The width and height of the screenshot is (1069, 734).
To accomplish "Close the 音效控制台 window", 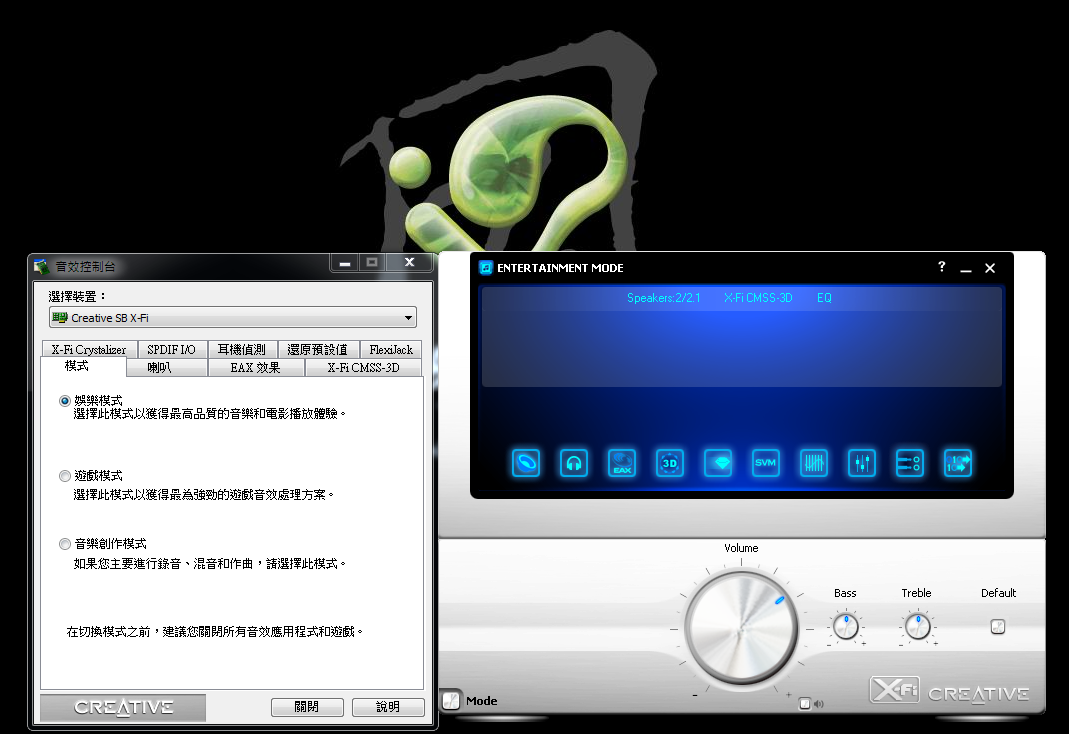I will (409, 262).
